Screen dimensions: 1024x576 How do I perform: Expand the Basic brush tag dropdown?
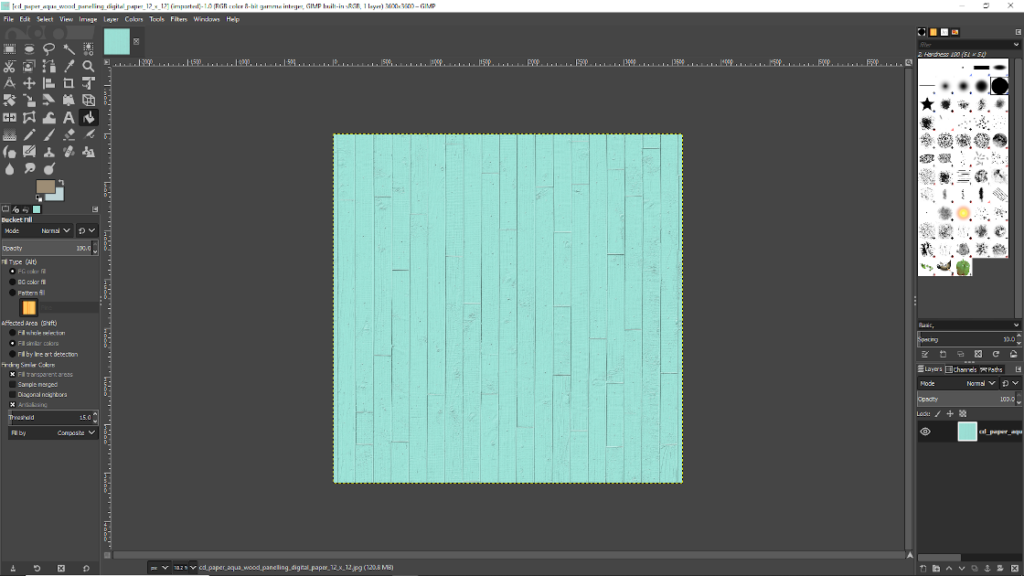[x=1016, y=325]
